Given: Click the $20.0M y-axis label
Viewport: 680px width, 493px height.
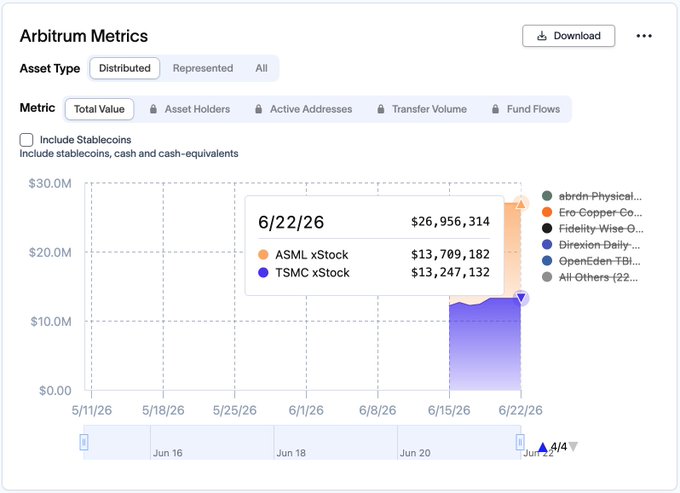Looking at the screenshot, I should click(x=50, y=252).
